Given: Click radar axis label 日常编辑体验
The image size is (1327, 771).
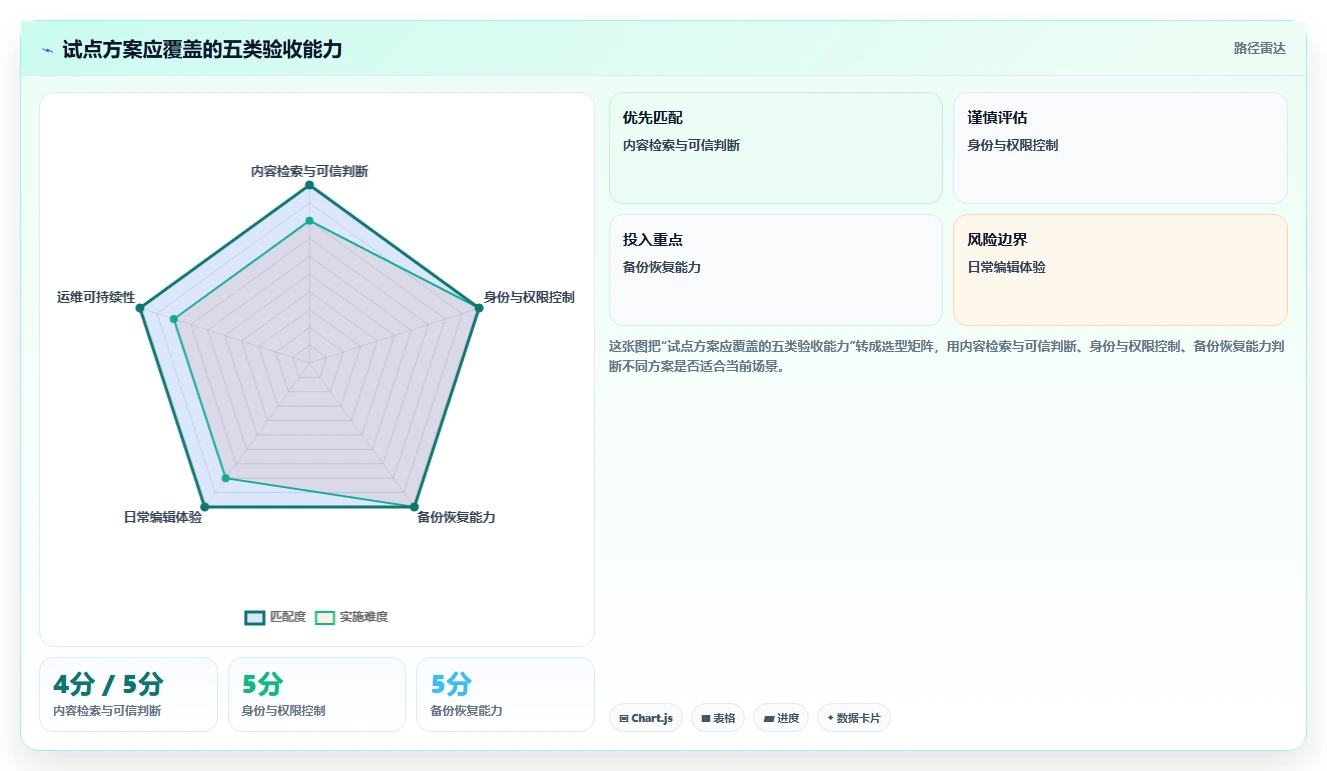Looking at the screenshot, I should [162, 517].
